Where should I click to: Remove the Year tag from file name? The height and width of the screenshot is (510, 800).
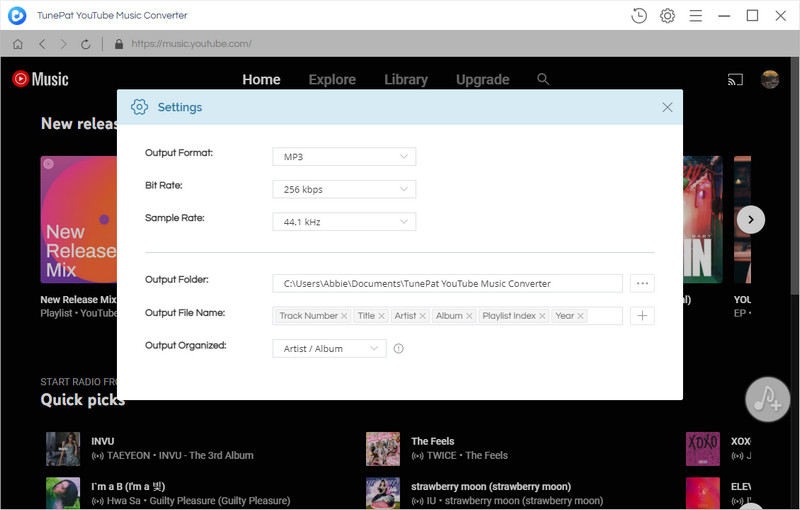[x=581, y=316]
